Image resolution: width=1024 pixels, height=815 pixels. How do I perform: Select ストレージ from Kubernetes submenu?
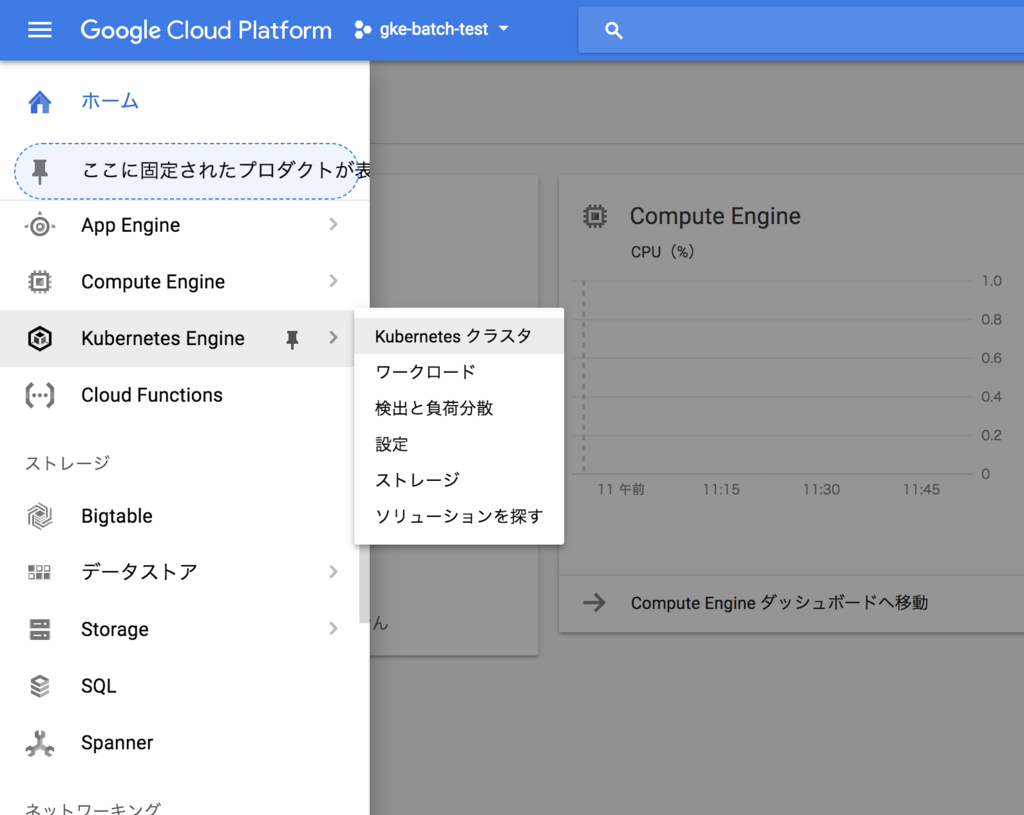(458, 480)
